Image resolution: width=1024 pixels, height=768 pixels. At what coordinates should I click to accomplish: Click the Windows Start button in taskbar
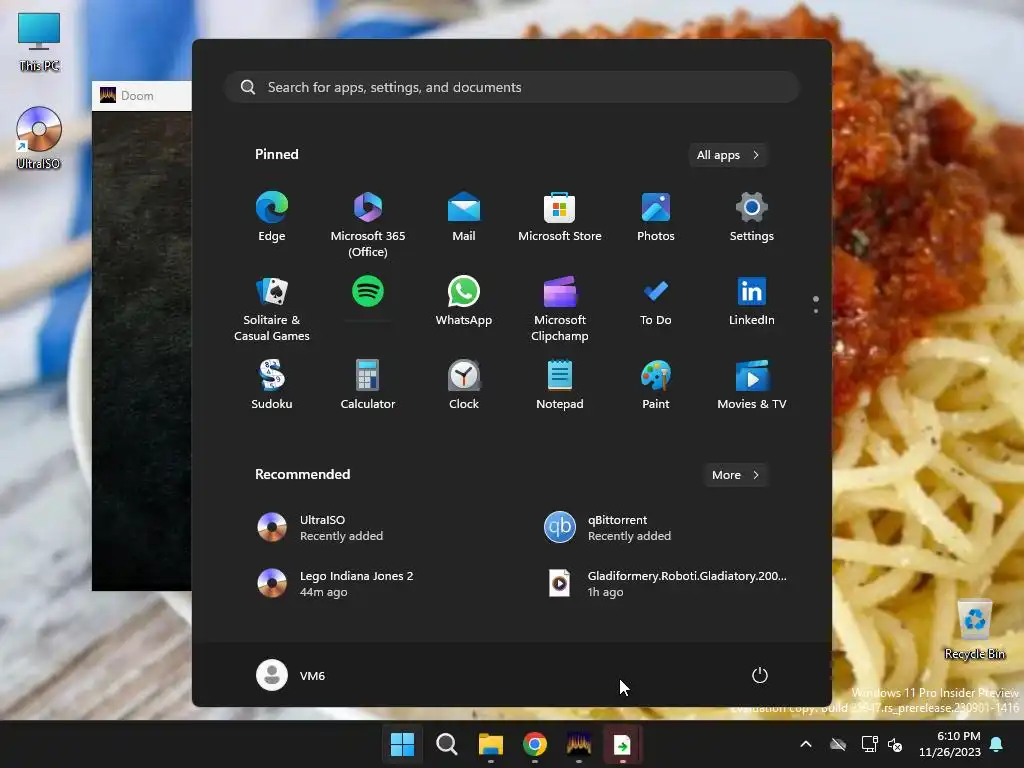coord(402,744)
